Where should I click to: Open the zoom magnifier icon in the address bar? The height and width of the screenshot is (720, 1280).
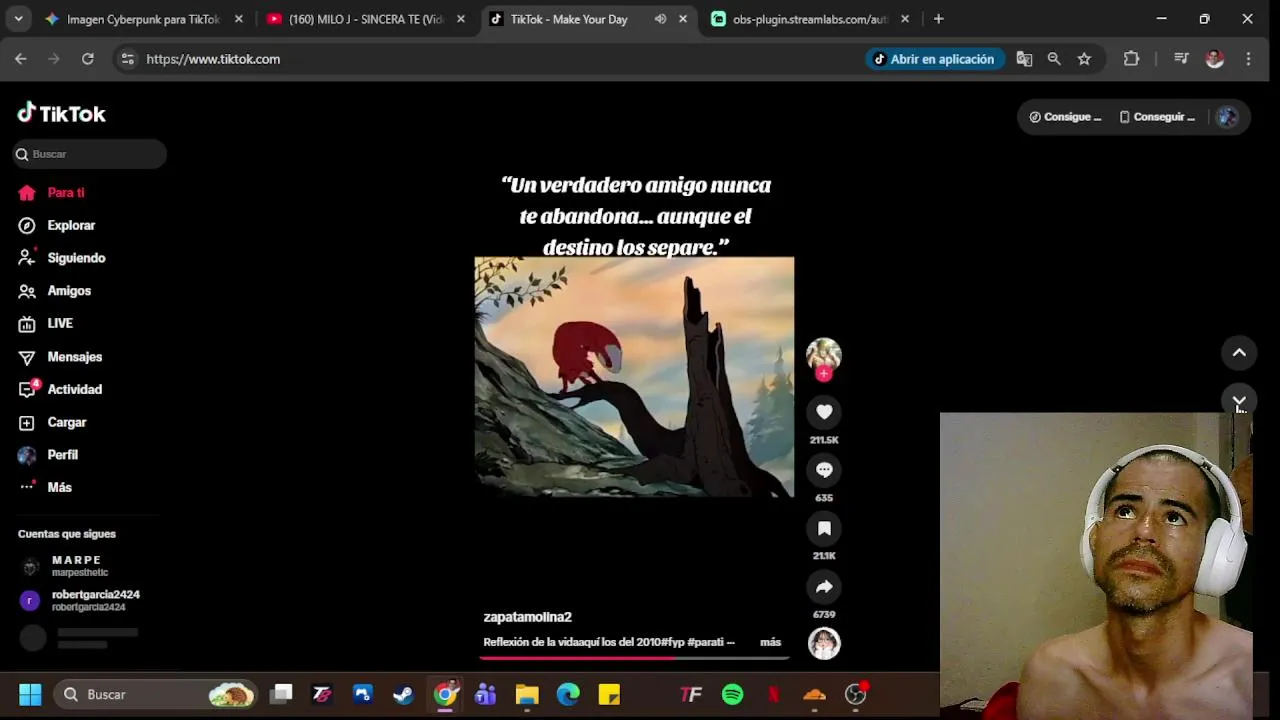click(x=1054, y=59)
